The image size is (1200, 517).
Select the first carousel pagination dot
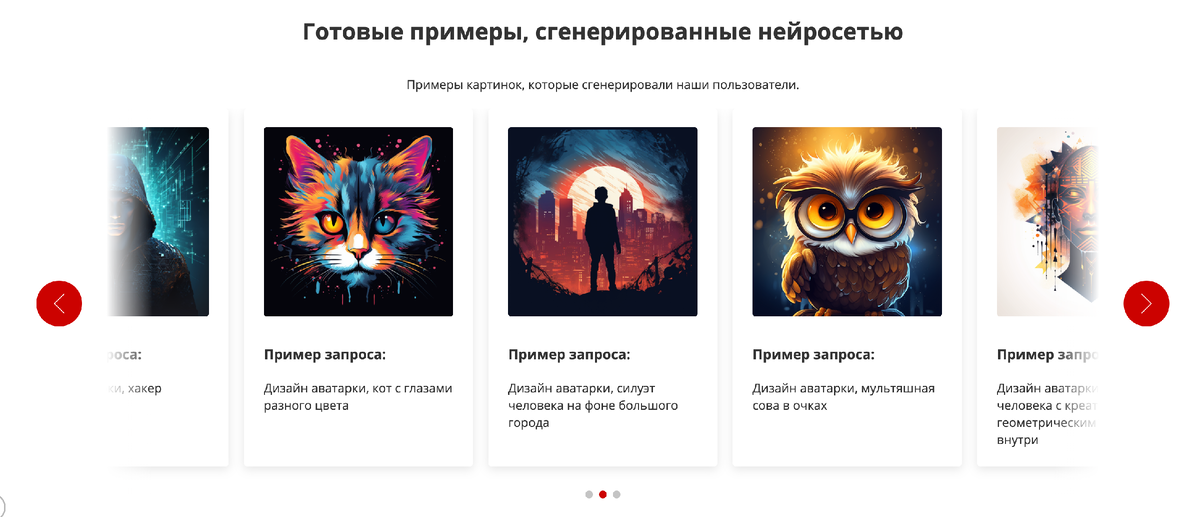tap(589, 494)
